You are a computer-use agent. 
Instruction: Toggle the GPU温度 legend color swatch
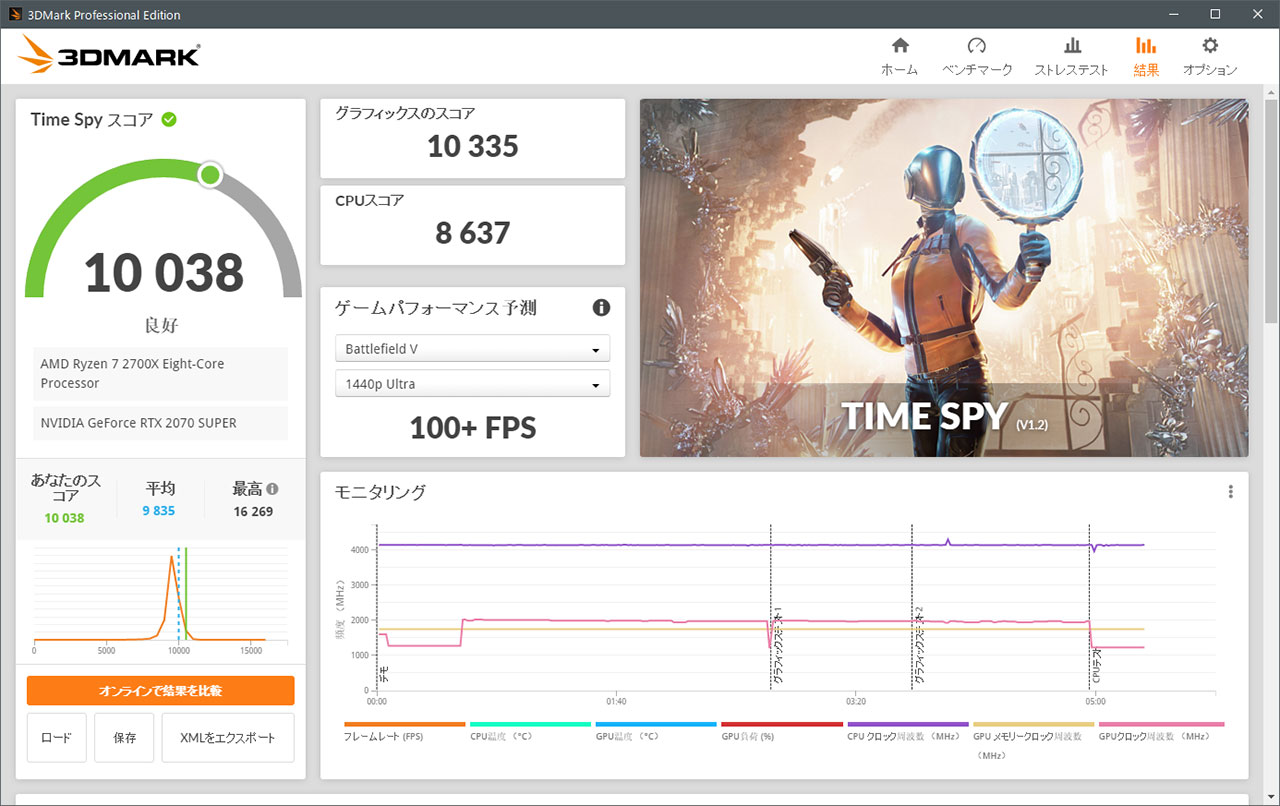click(x=656, y=724)
